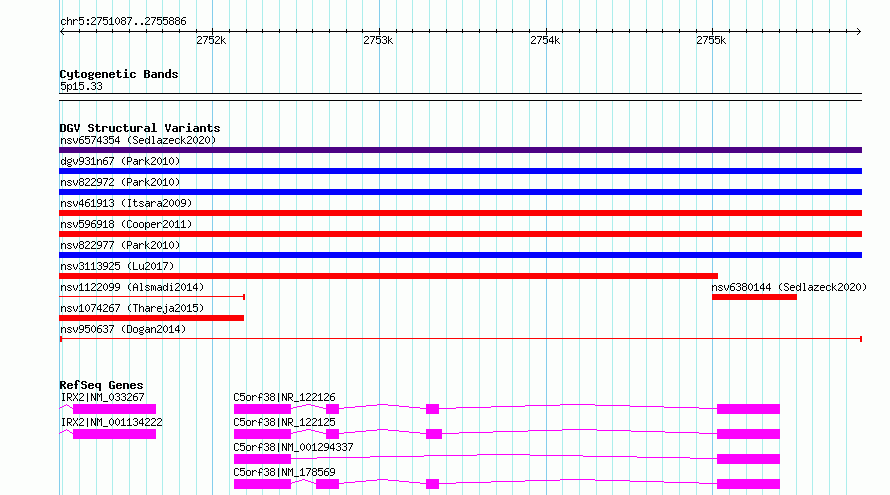The image size is (890, 495).
Task: Click the 2752k ruler mark
Action: coord(211,40)
